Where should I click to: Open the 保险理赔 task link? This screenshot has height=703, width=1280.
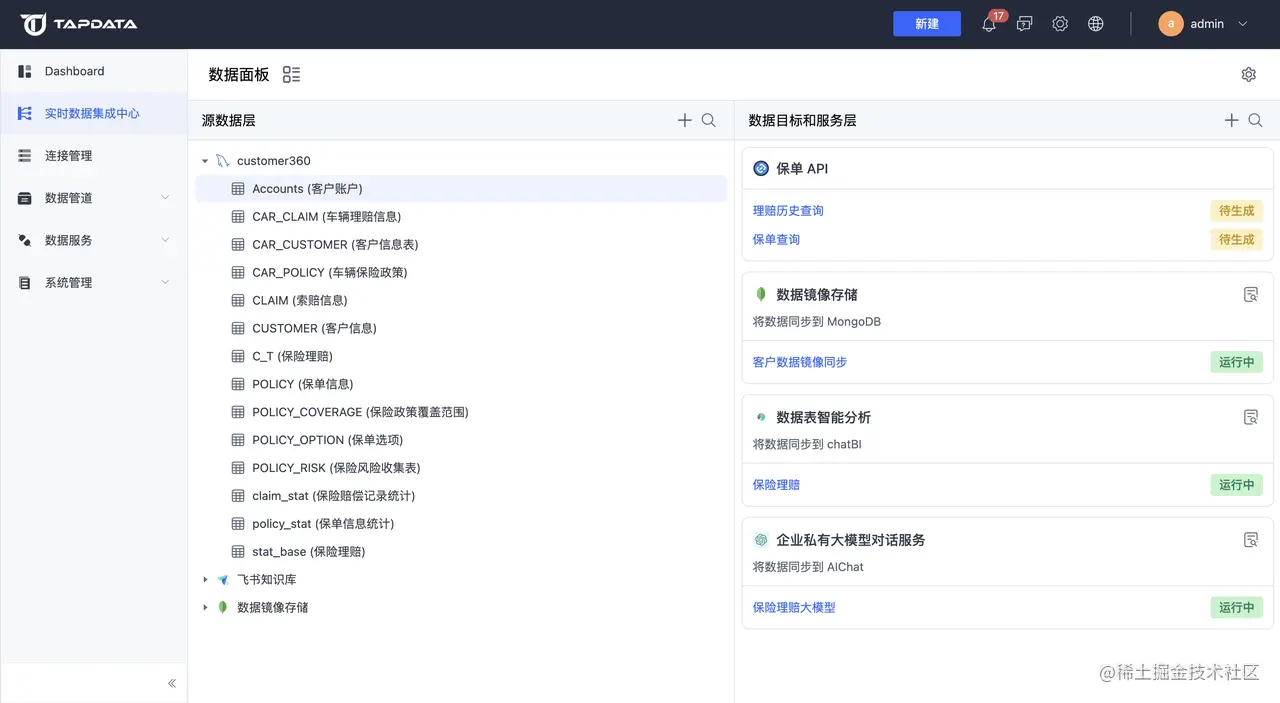pos(776,485)
